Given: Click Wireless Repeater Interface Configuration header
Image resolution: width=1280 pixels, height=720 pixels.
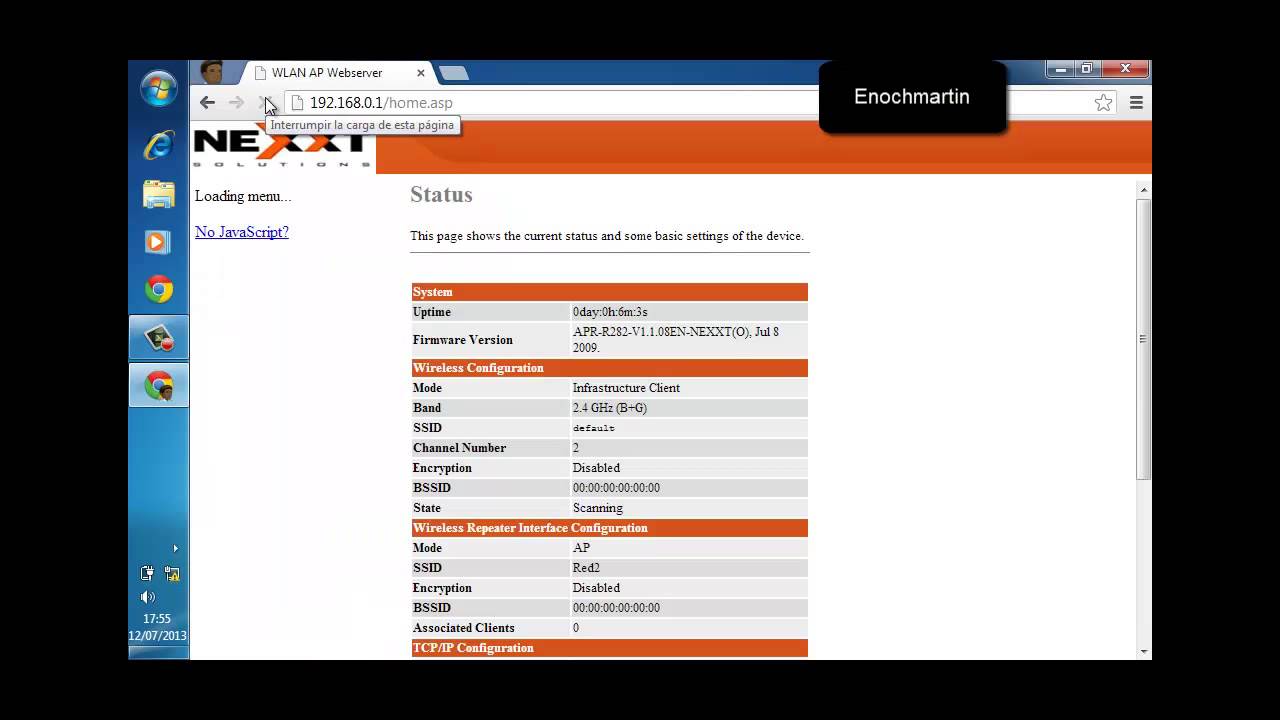Looking at the screenshot, I should coord(610,528).
